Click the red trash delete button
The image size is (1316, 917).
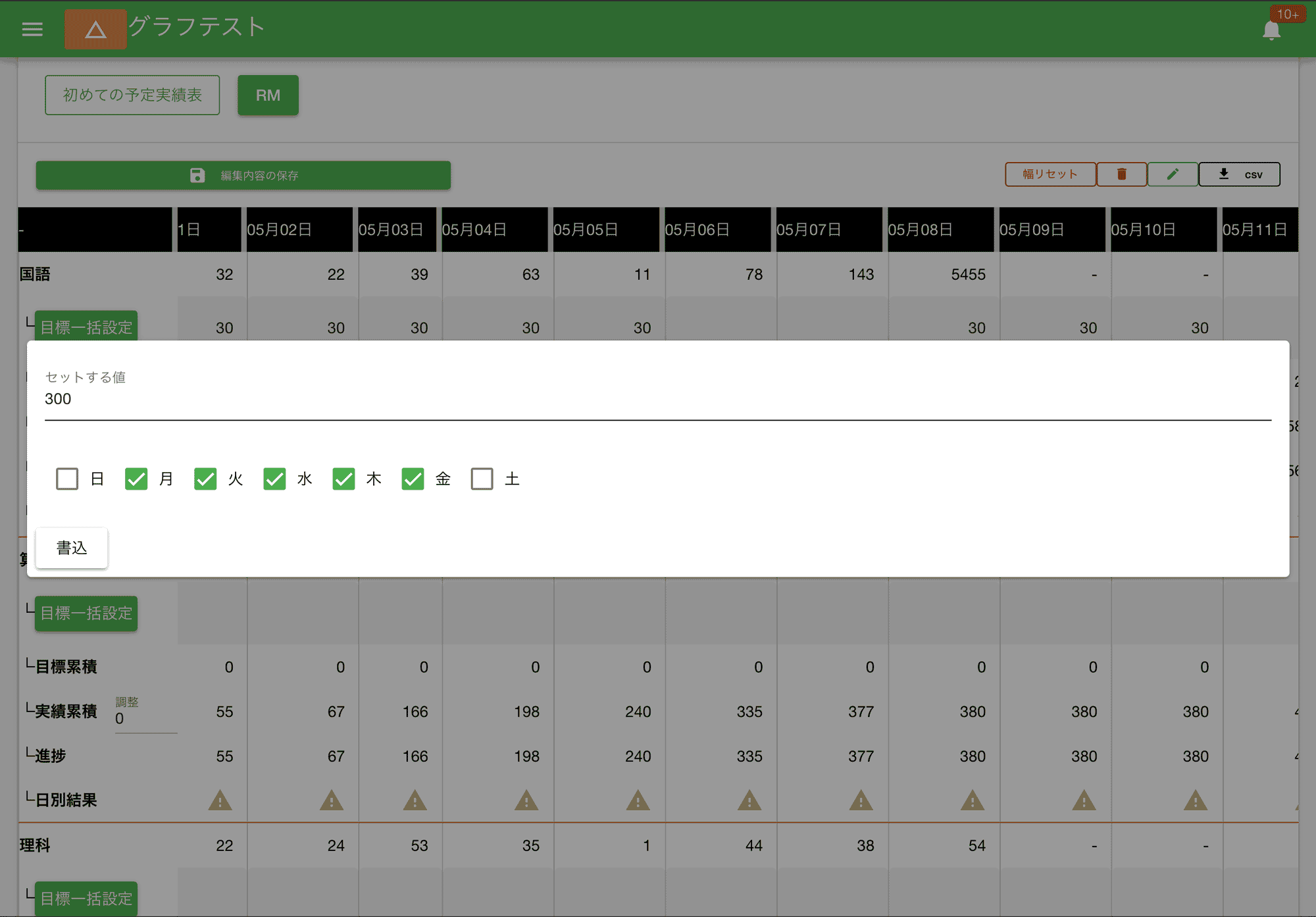pyautogui.click(x=1121, y=174)
